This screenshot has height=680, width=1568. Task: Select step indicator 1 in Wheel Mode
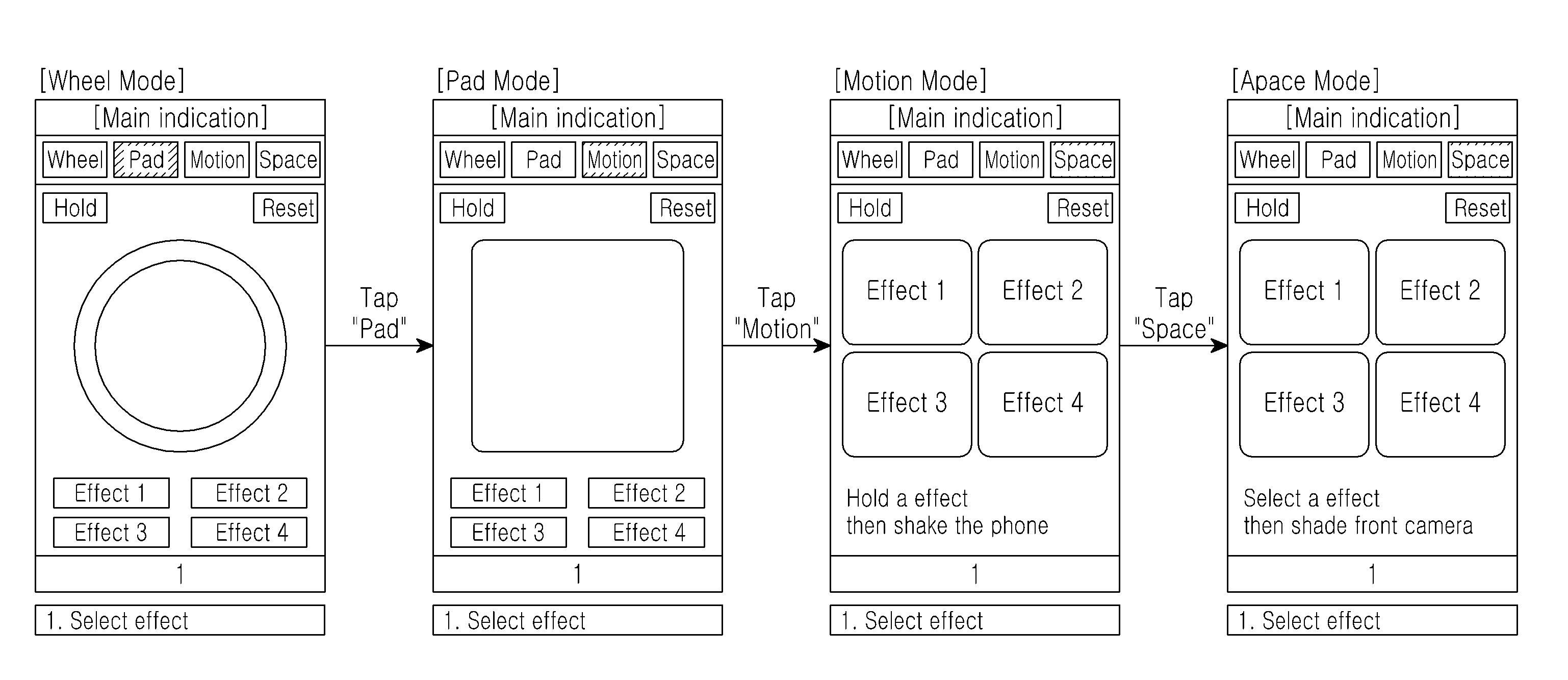(195, 578)
